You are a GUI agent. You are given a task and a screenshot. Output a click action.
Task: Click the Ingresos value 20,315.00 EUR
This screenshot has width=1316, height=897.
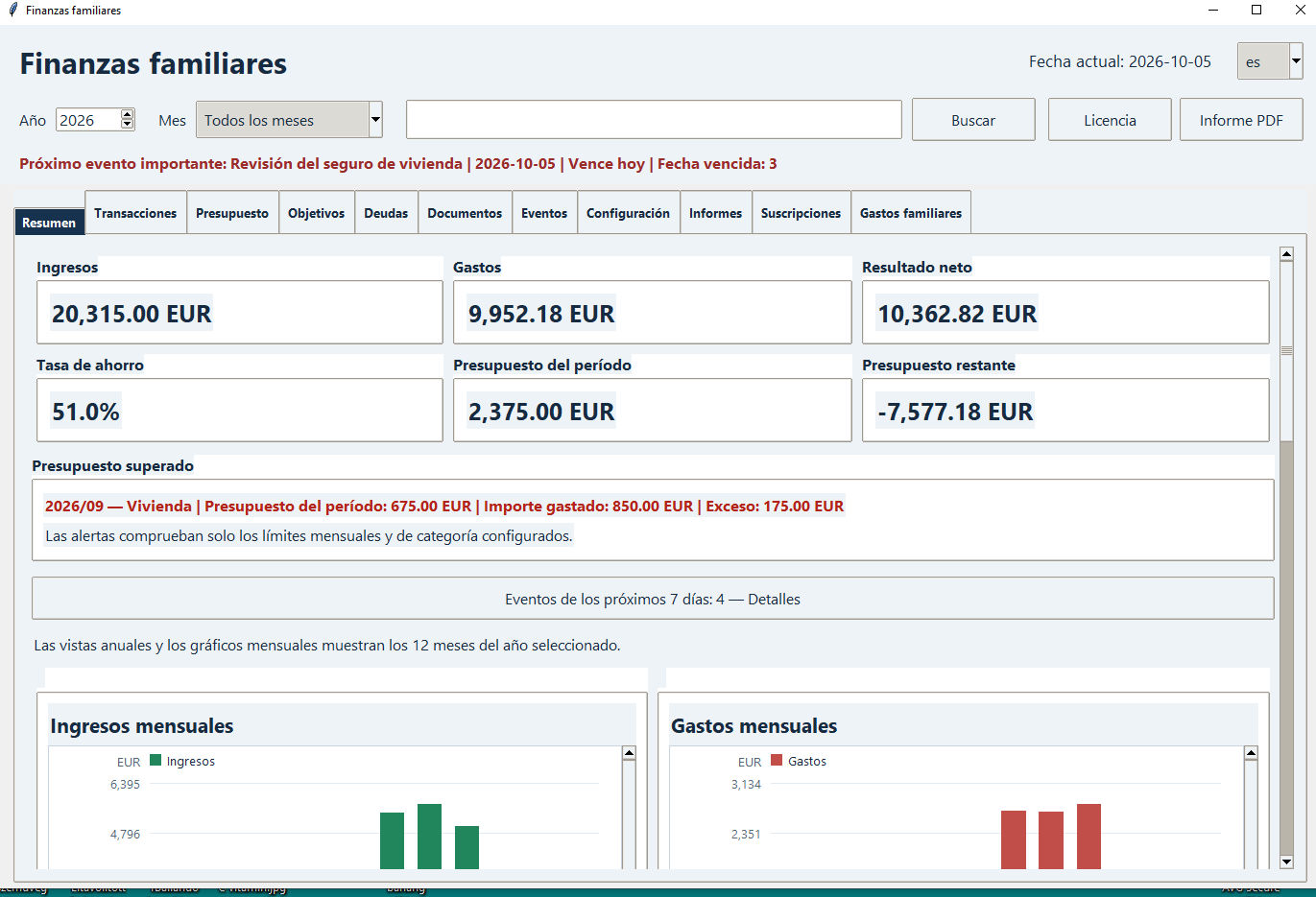click(x=132, y=314)
